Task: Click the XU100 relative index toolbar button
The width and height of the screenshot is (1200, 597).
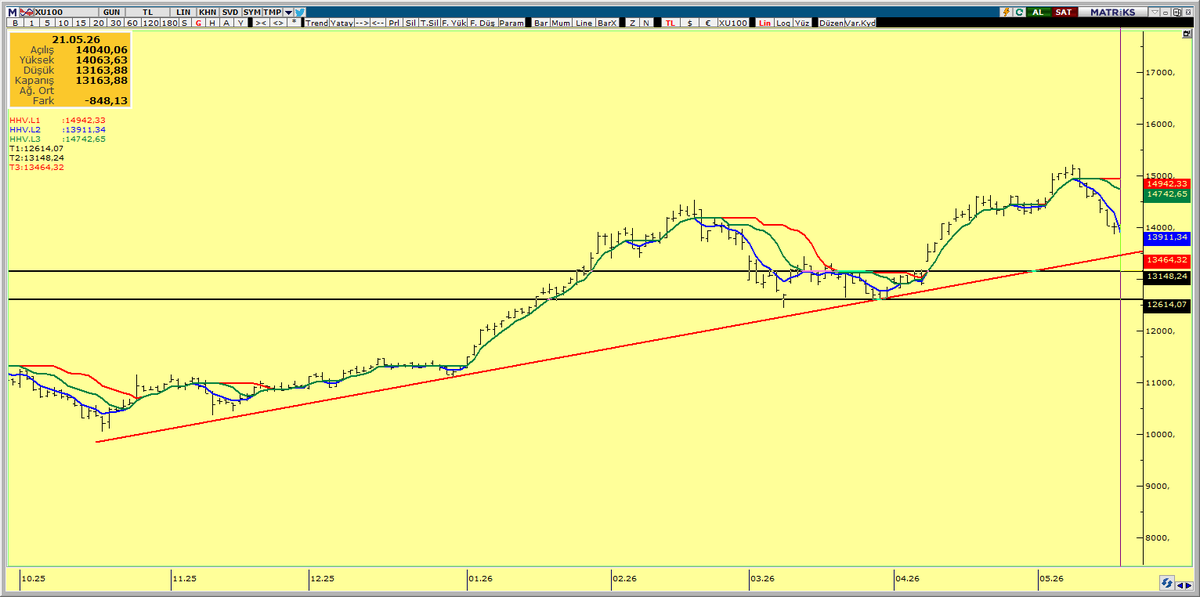Action: 733,23
